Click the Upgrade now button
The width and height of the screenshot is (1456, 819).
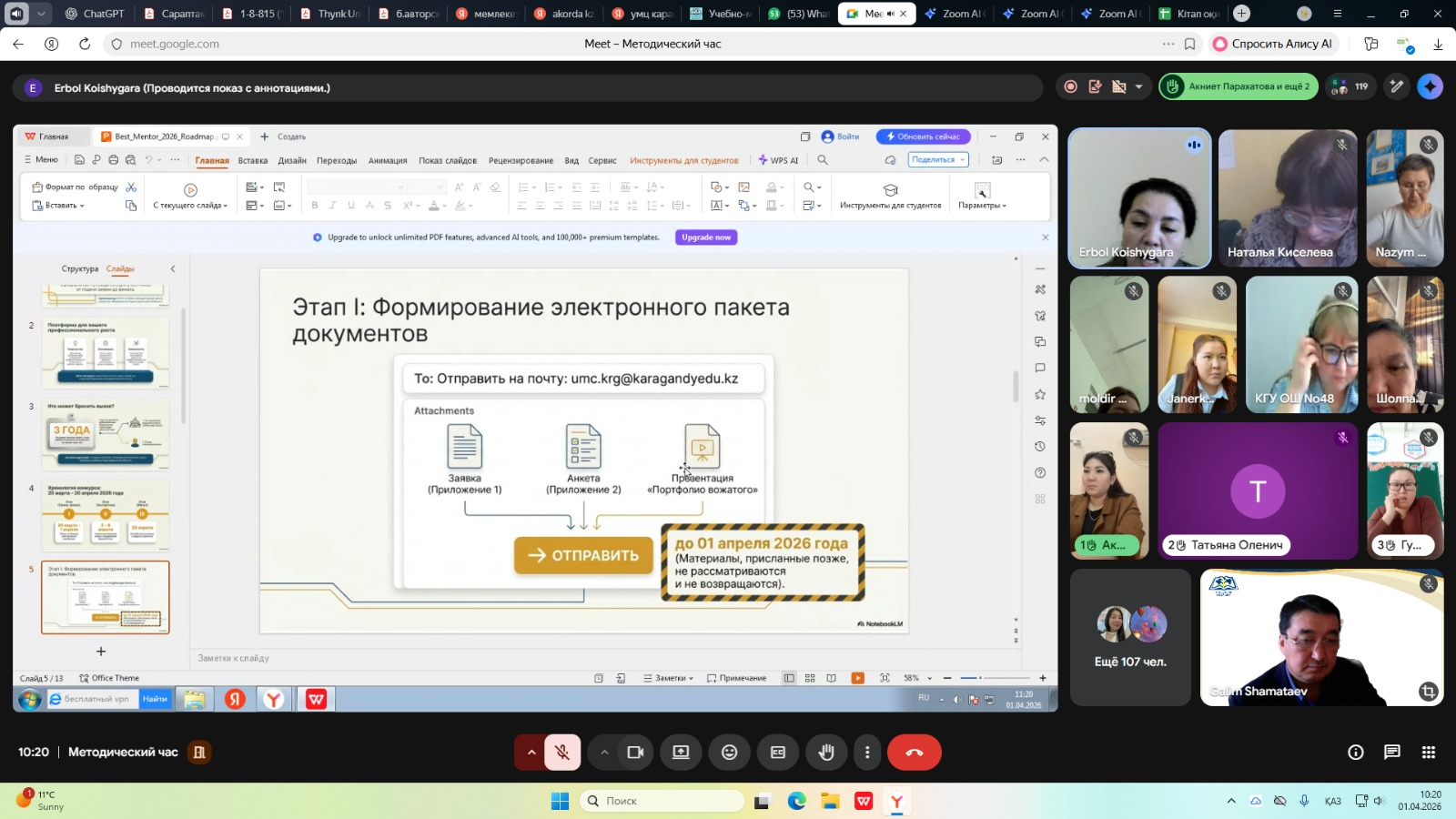[x=706, y=238]
